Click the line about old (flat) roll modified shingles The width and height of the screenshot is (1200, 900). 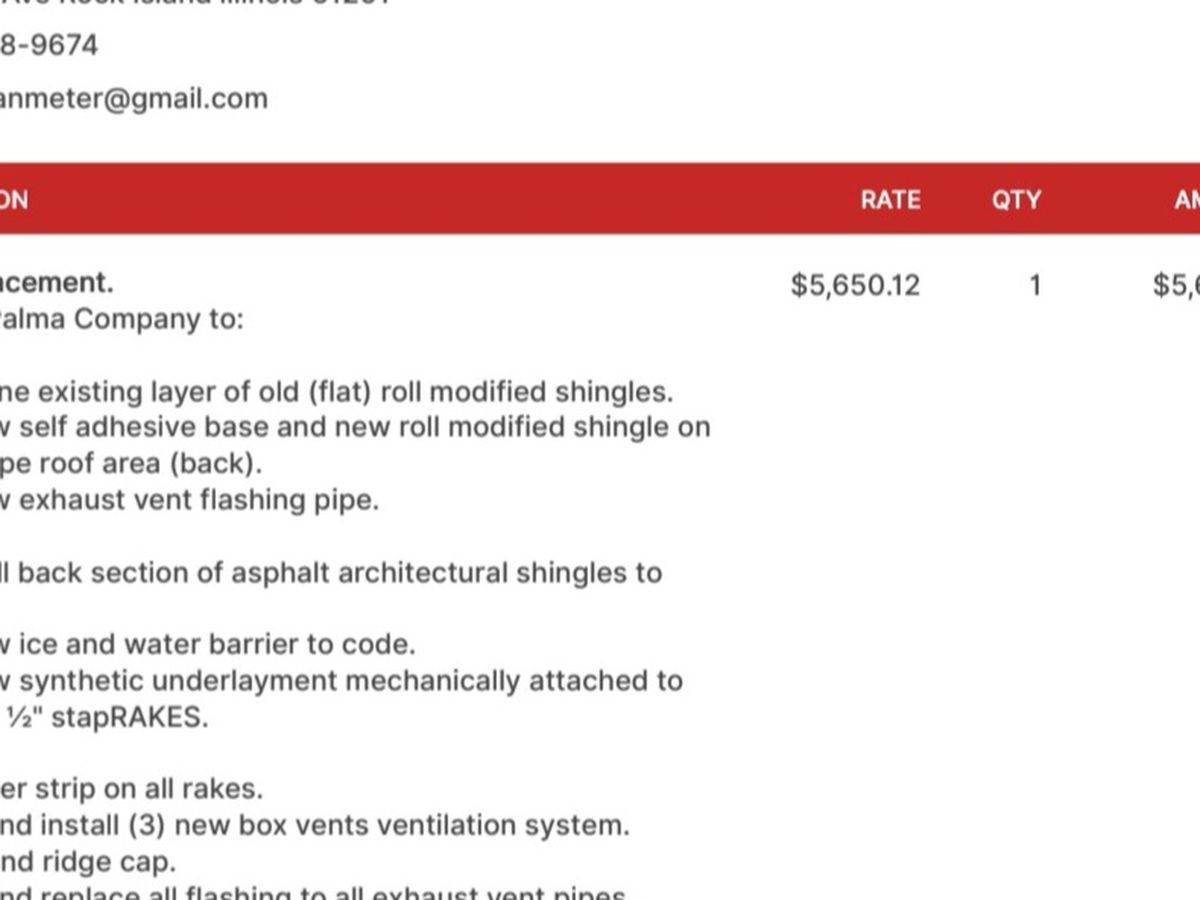[x=337, y=391]
